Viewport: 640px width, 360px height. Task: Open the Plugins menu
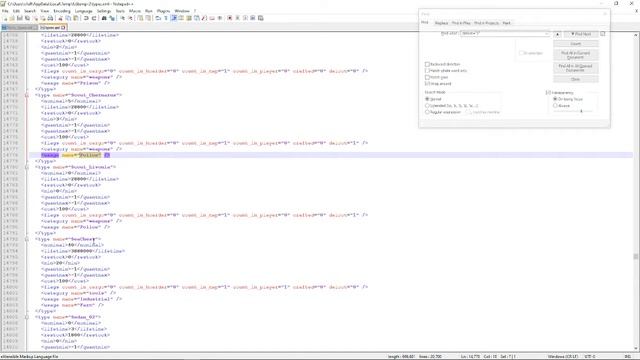point(163,11)
